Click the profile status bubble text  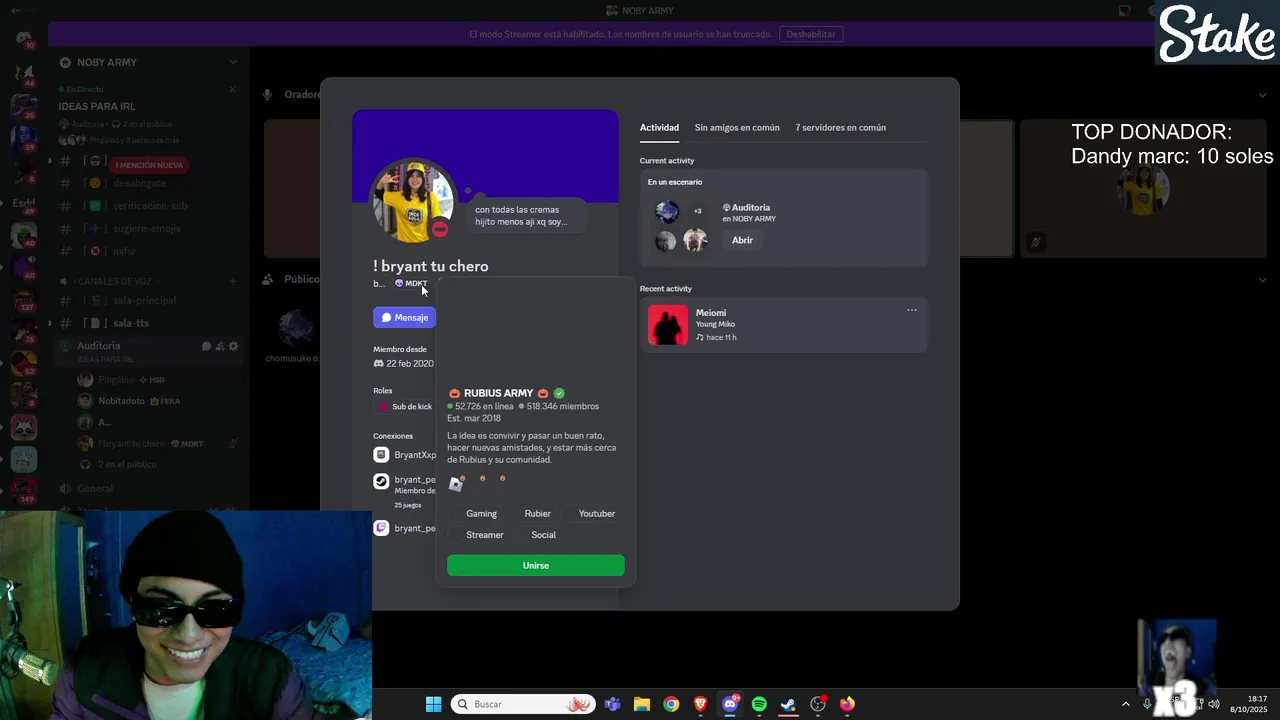coord(521,216)
